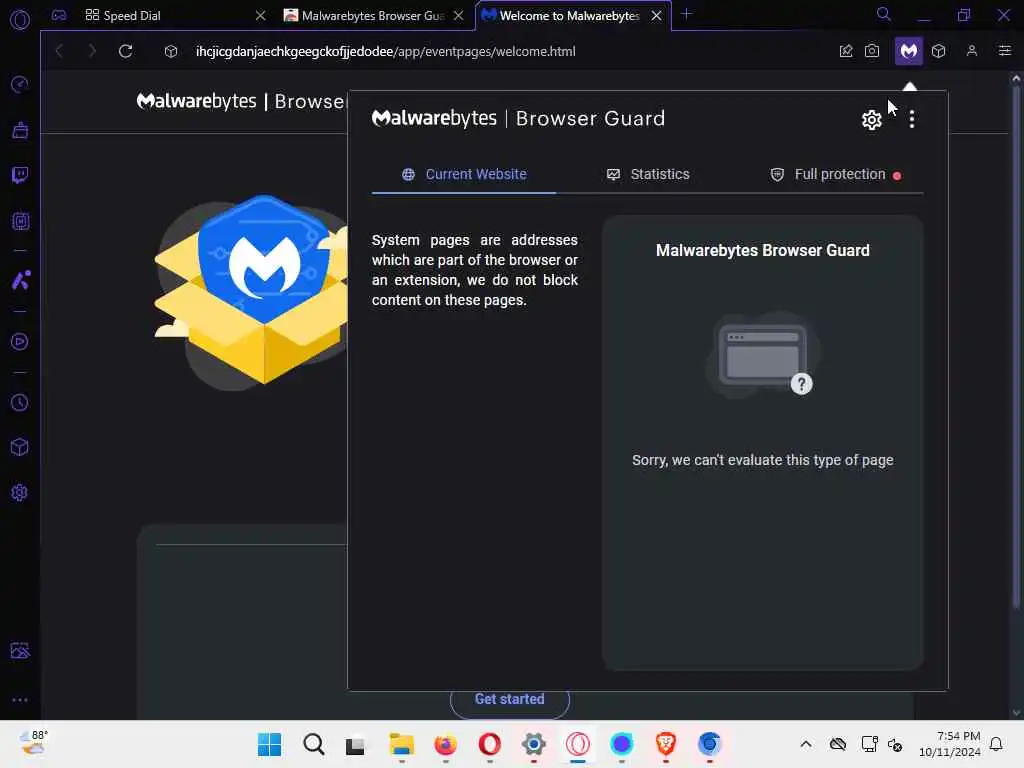1024x768 pixels.
Task: Open GX Cleaner in sidebar
Action: (20, 130)
